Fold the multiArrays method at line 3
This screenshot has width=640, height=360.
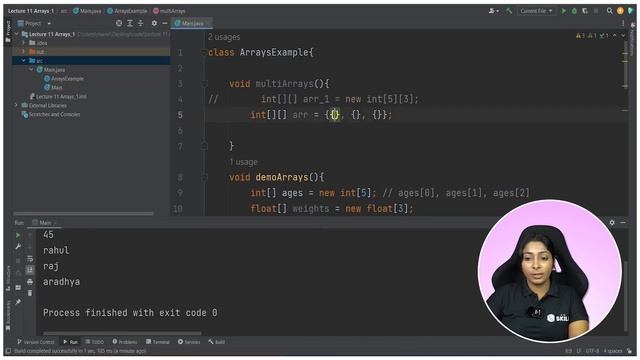click(x=204, y=84)
